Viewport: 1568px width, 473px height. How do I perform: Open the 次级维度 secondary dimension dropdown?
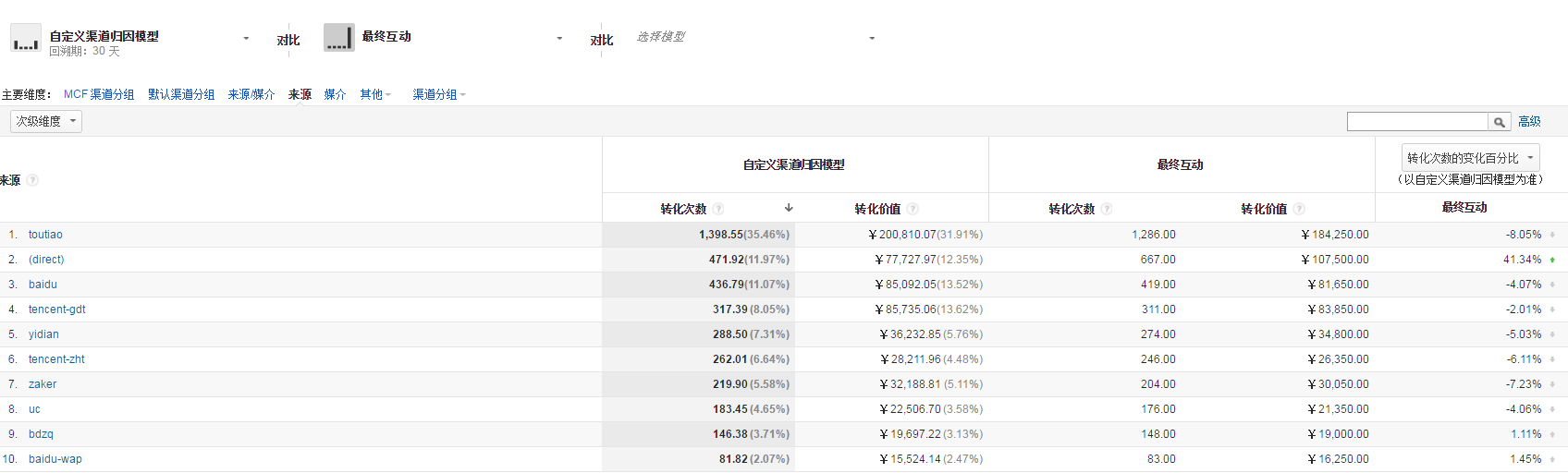[x=46, y=121]
